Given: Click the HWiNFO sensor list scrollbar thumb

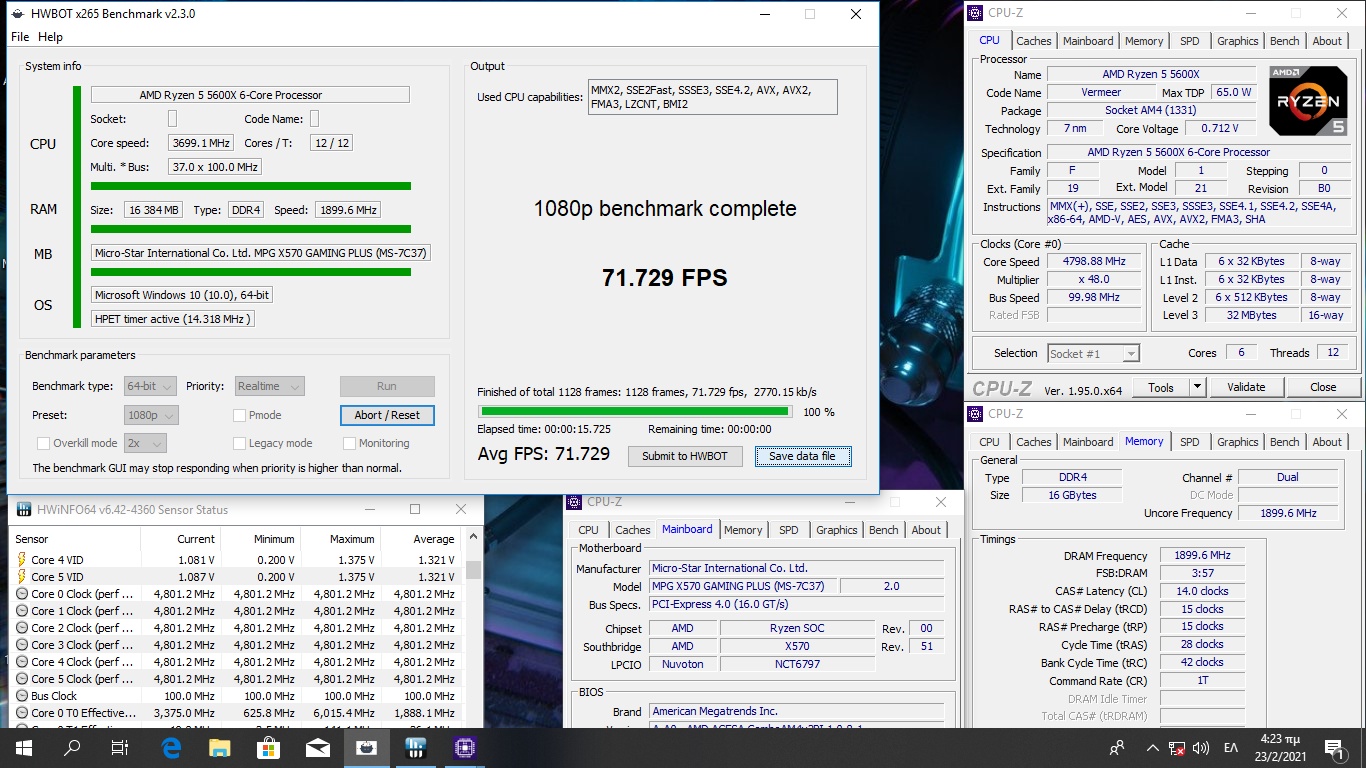Looking at the screenshot, I should pyautogui.click(x=473, y=570).
